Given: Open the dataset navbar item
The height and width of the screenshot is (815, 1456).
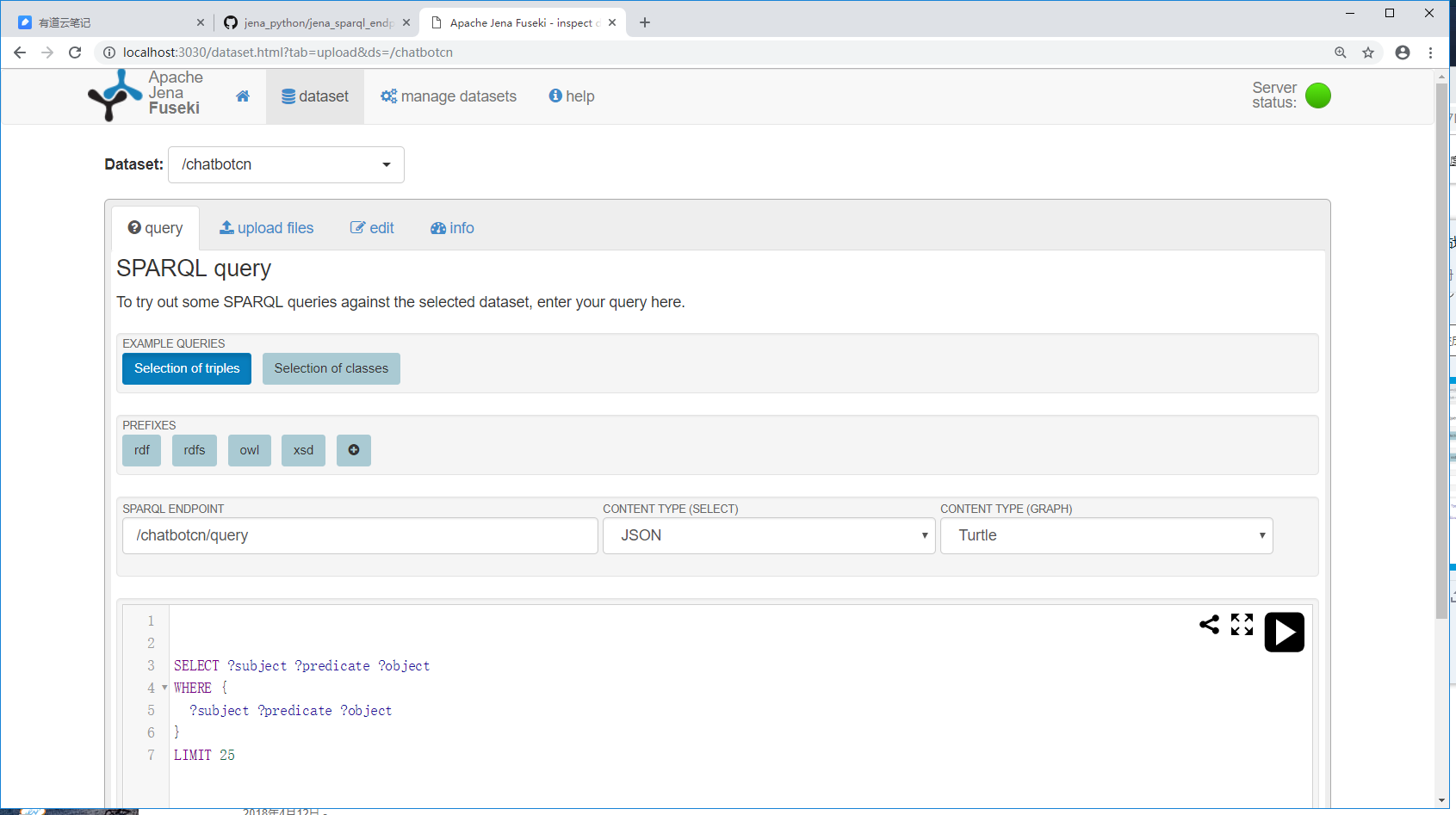Looking at the screenshot, I should click(x=315, y=96).
